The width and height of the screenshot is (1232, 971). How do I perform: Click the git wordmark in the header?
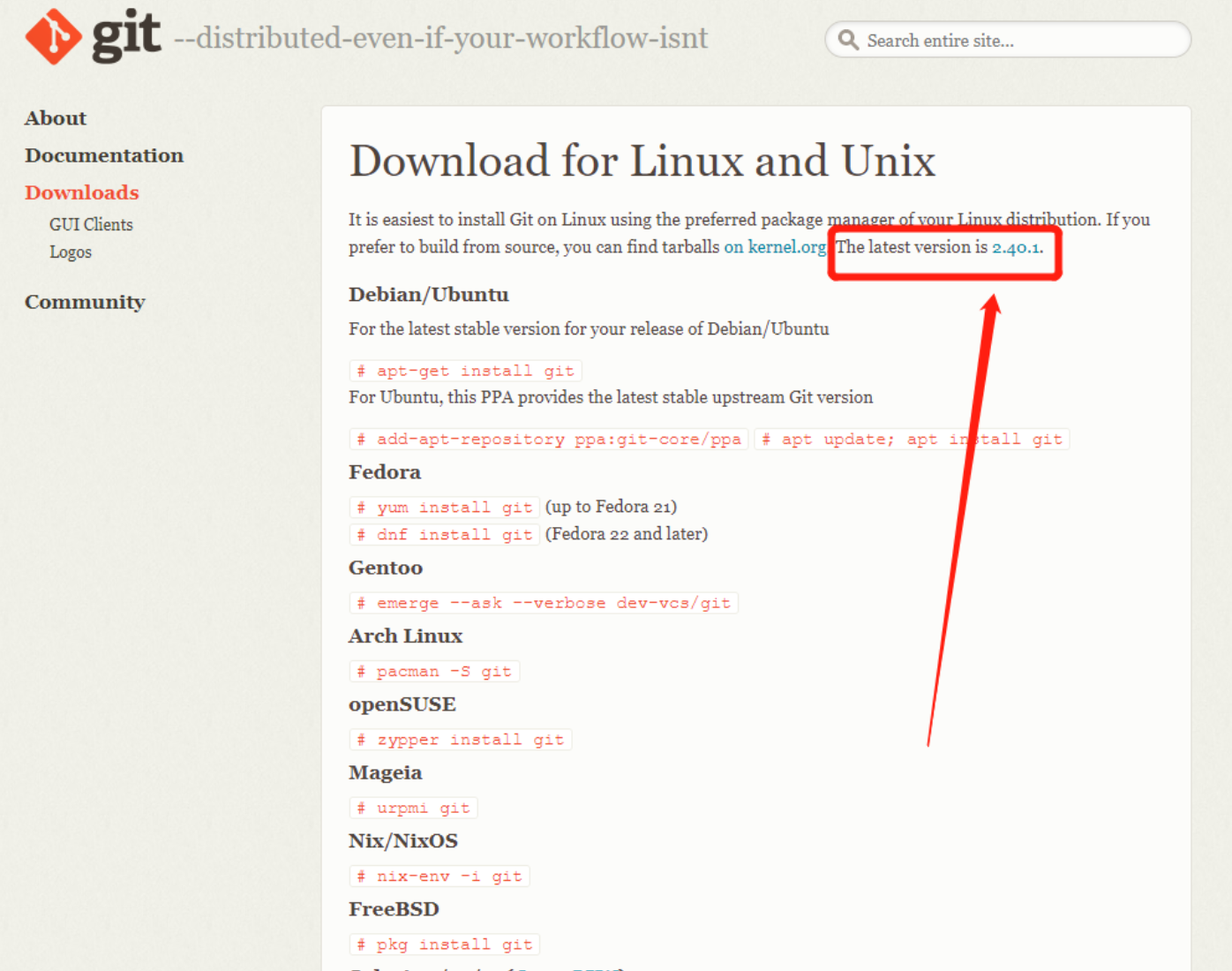coord(126,35)
